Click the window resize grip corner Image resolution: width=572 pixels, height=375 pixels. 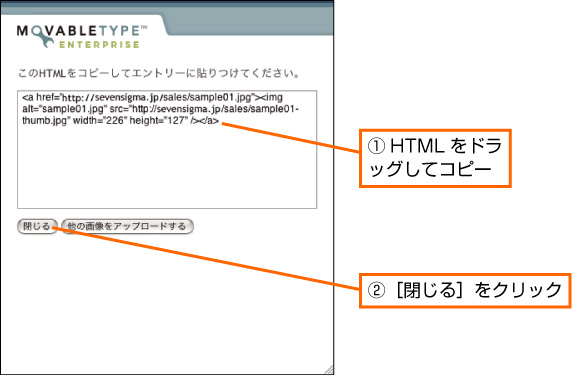328,369
